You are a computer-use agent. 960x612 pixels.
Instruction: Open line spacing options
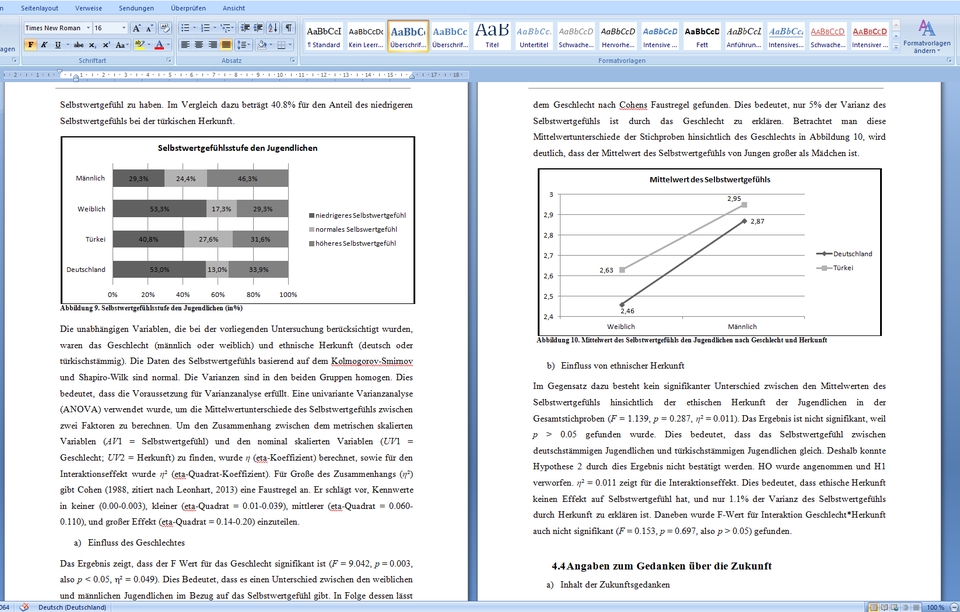244,45
